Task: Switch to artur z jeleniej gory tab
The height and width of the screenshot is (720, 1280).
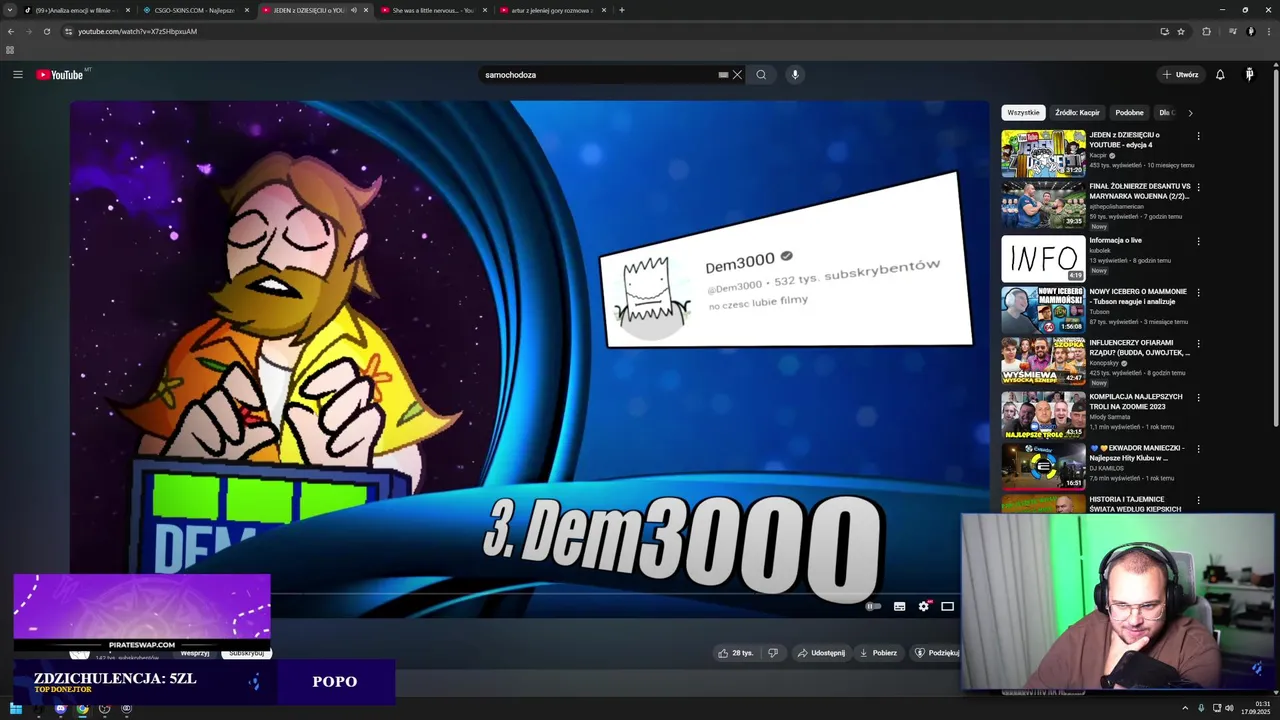Action: coord(551,10)
